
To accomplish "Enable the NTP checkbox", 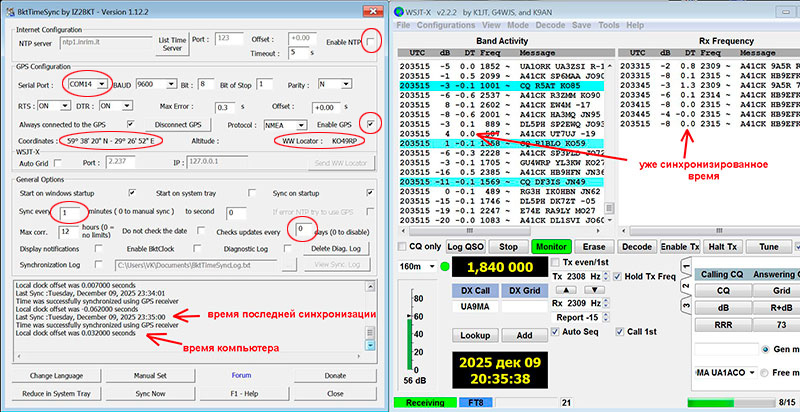I will point(372,41).
